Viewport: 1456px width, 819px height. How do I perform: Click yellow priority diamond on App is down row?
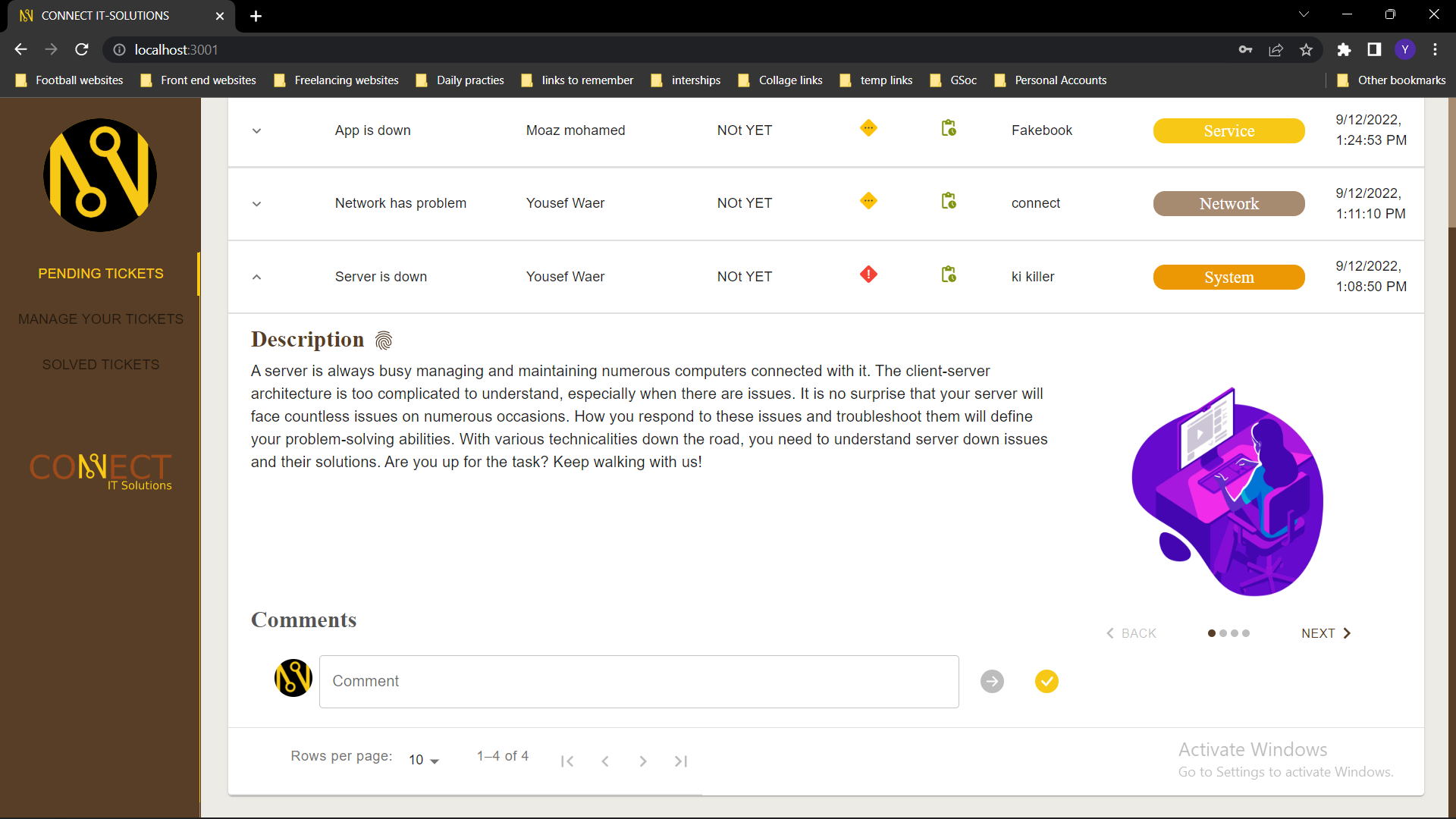[868, 128]
